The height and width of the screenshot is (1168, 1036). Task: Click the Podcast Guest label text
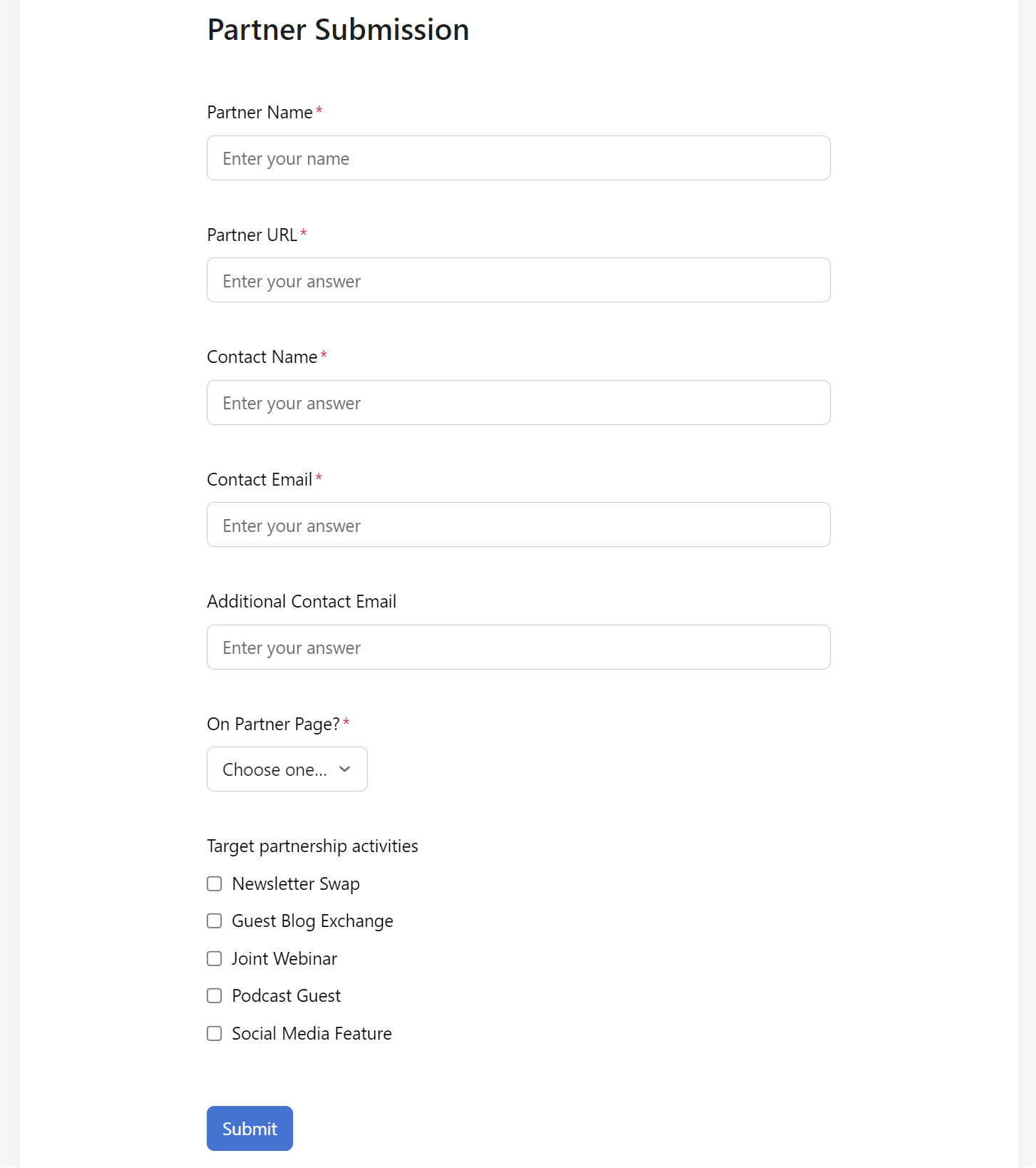coord(287,996)
